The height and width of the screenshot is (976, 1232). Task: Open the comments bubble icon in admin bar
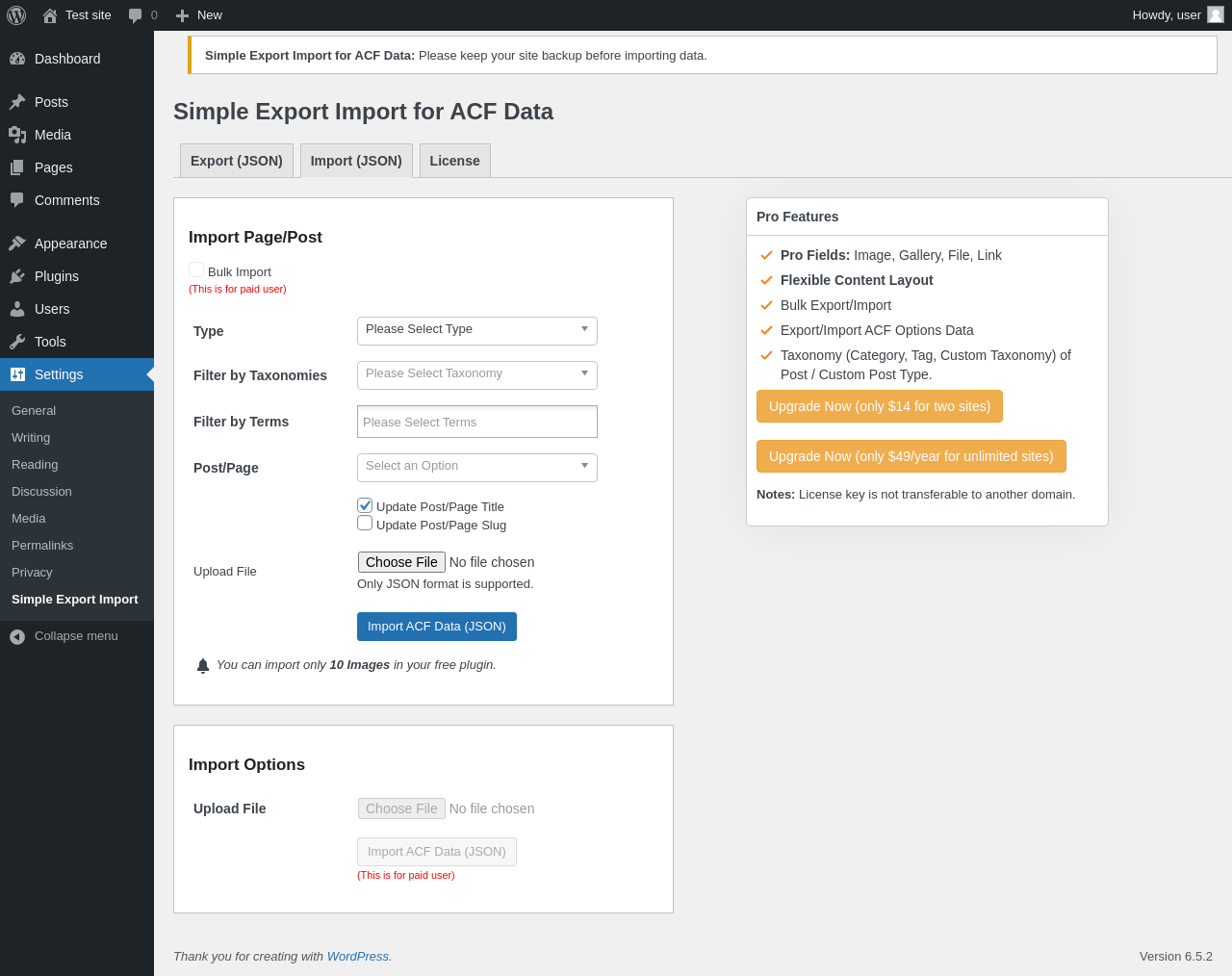click(136, 15)
